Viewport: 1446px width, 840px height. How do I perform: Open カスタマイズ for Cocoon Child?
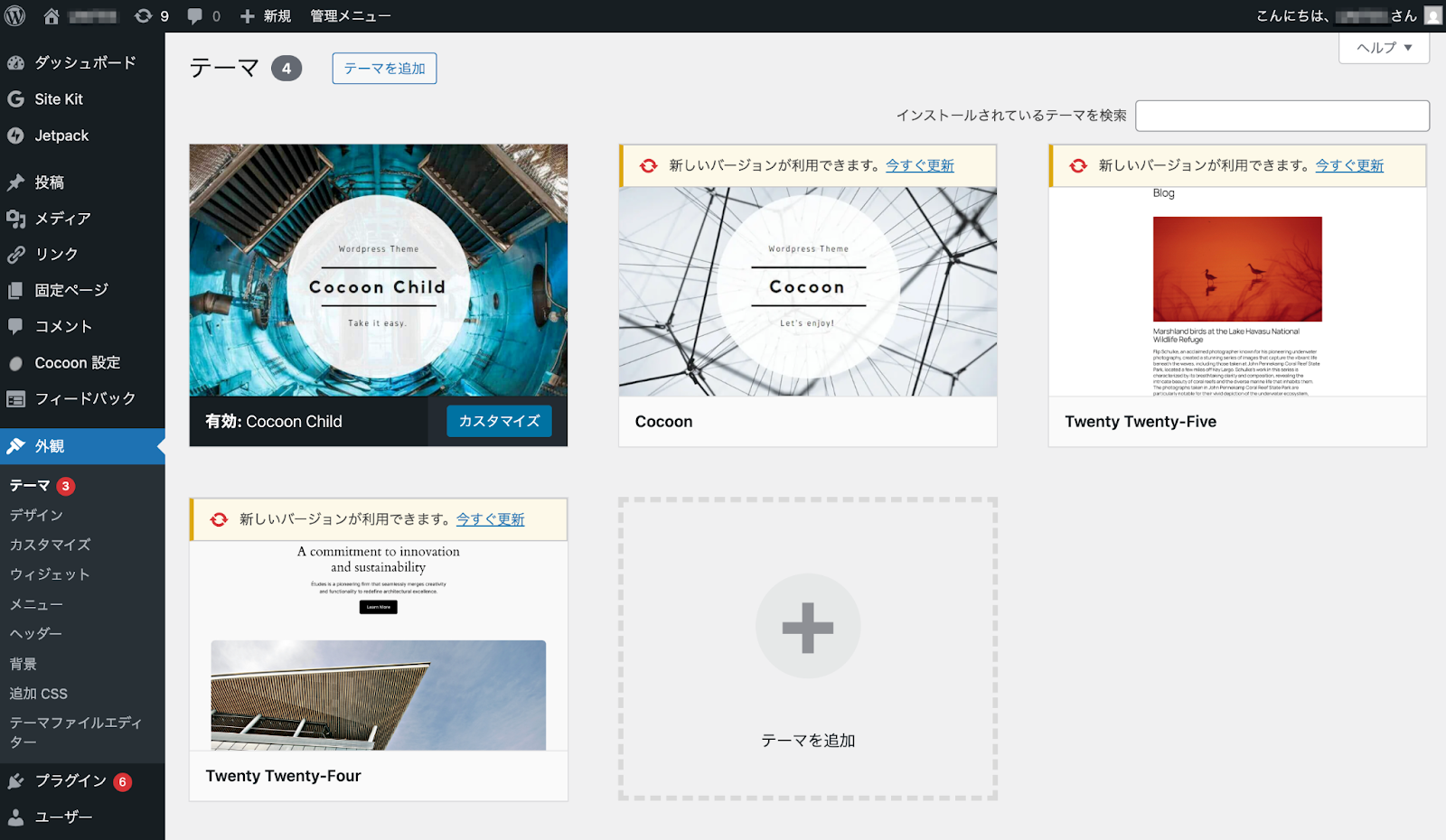(498, 421)
